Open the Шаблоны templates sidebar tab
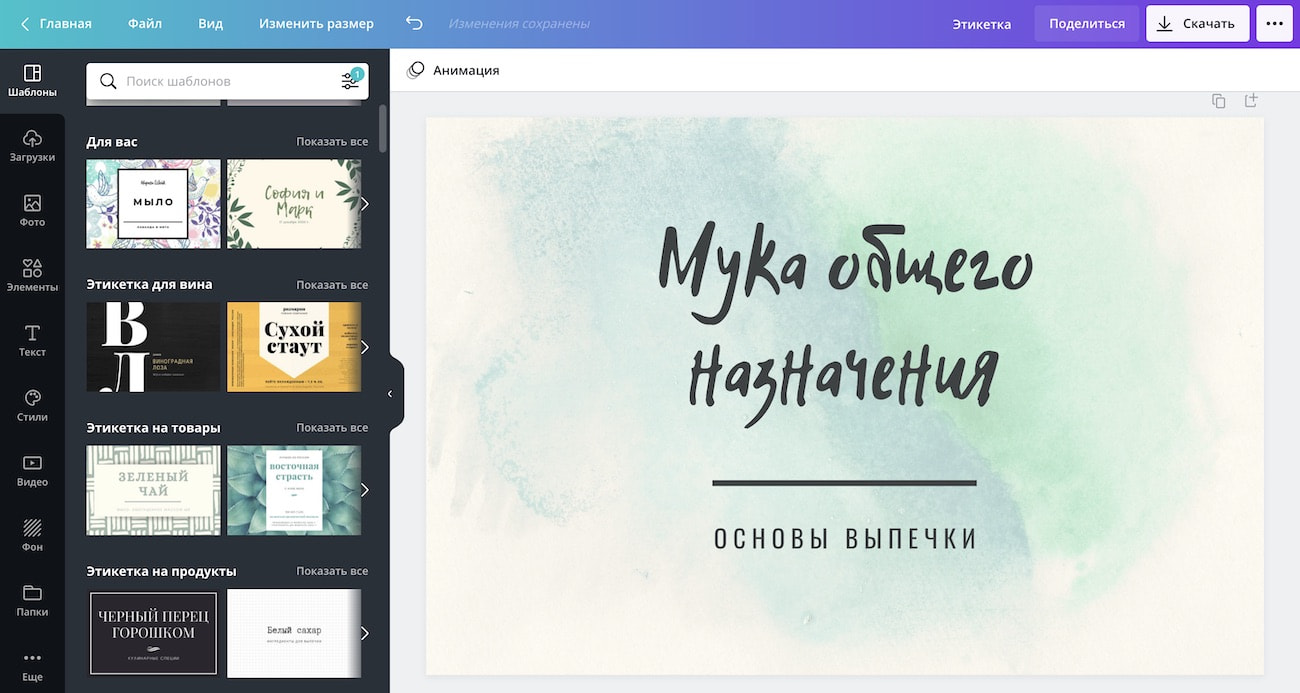This screenshot has width=1300, height=693. pos(32,81)
